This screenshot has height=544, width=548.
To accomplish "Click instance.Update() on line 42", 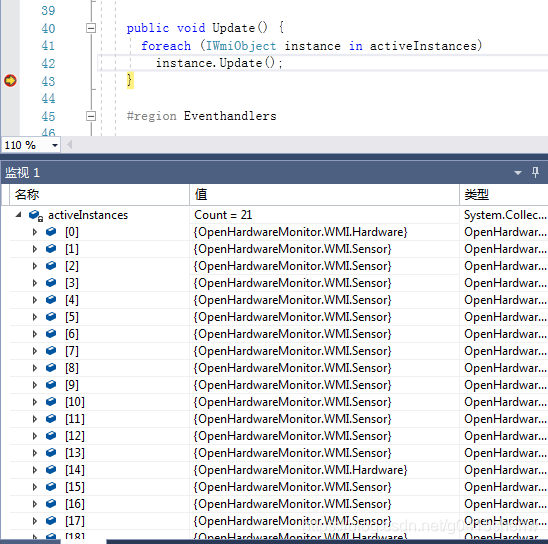I will tap(219, 63).
